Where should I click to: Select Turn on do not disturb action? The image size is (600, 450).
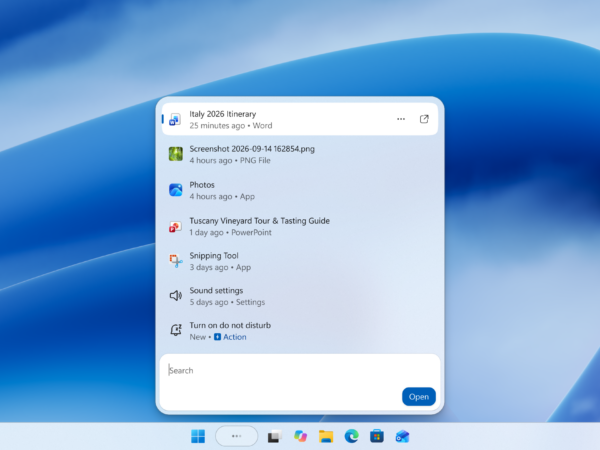pyautogui.click(x=300, y=331)
